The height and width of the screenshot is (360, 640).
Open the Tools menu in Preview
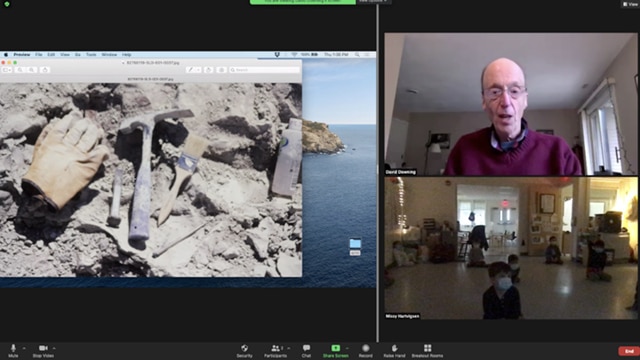click(x=91, y=54)
